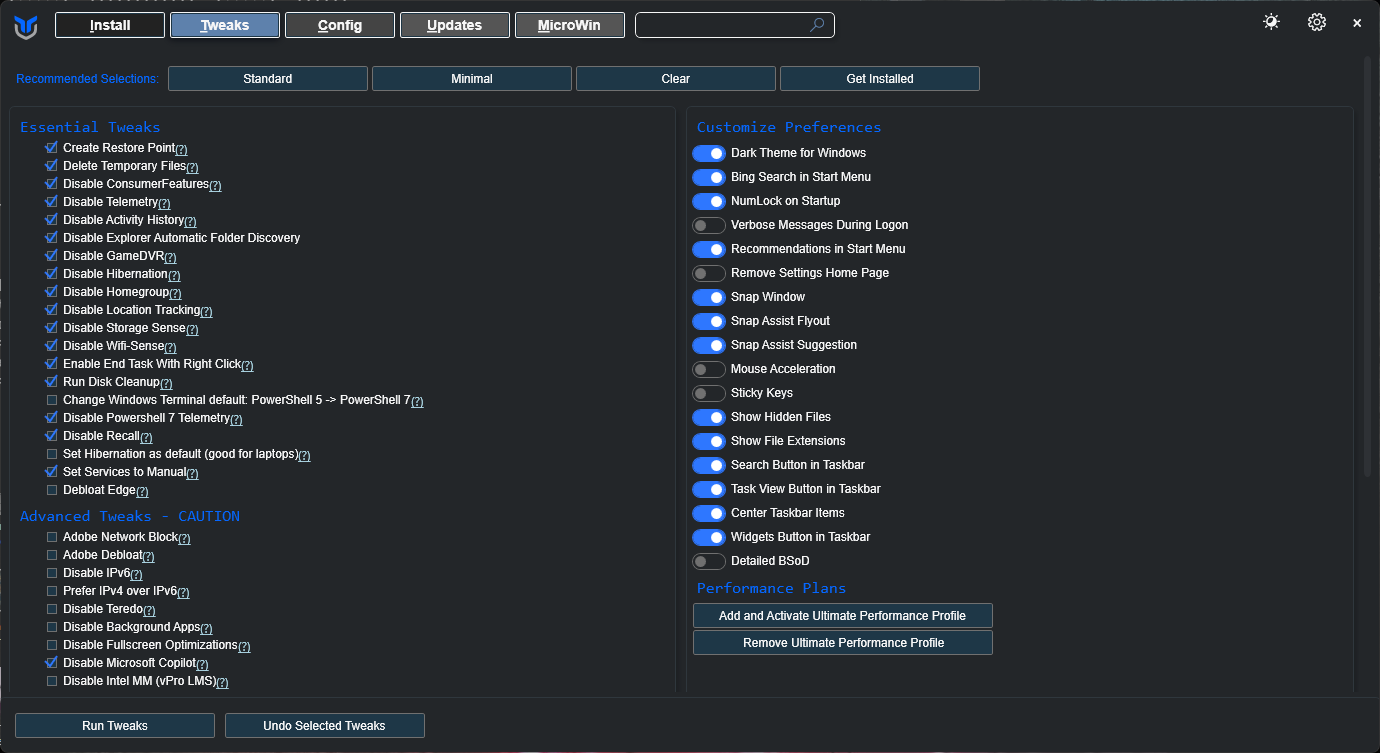Disable Show Hidden Files toggle
This screenshot has width=1380, height=753.
point(709,417)
